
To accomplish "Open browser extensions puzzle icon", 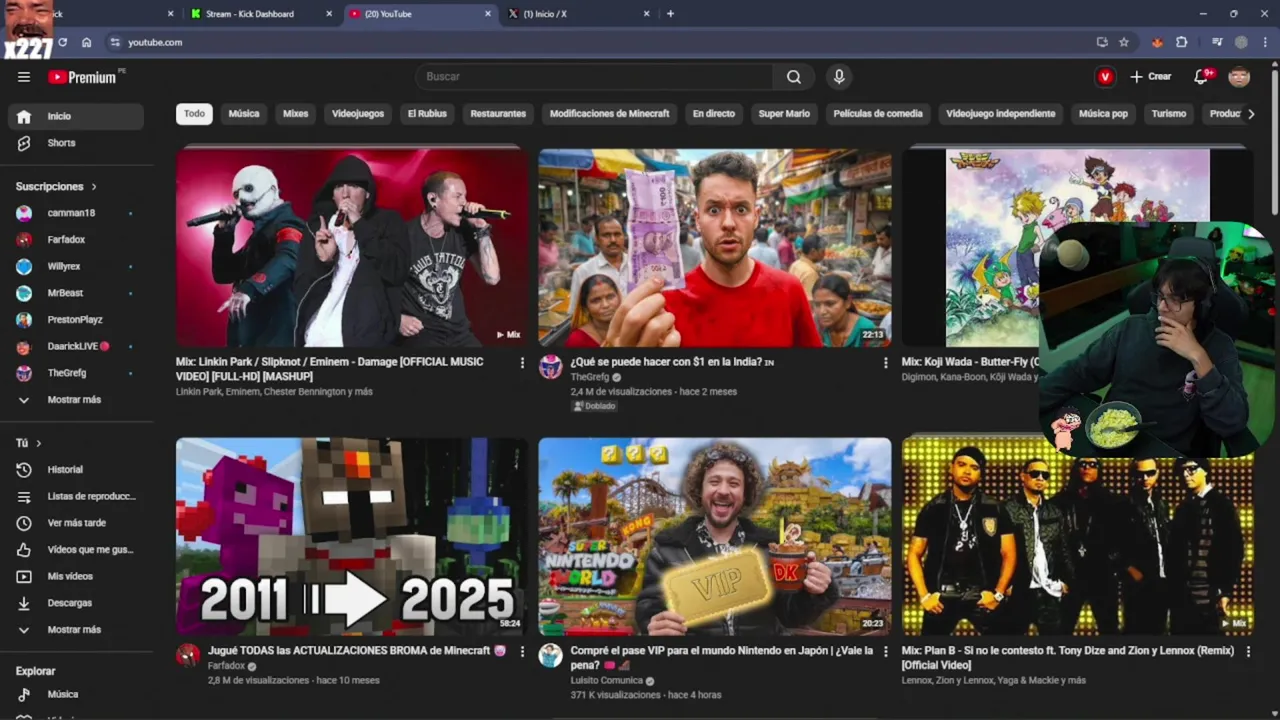I will [x=1182, y=42].
